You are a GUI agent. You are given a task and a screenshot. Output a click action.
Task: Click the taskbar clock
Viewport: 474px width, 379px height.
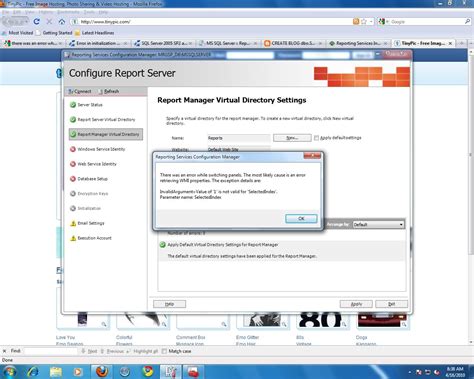(x=455, y=372)
